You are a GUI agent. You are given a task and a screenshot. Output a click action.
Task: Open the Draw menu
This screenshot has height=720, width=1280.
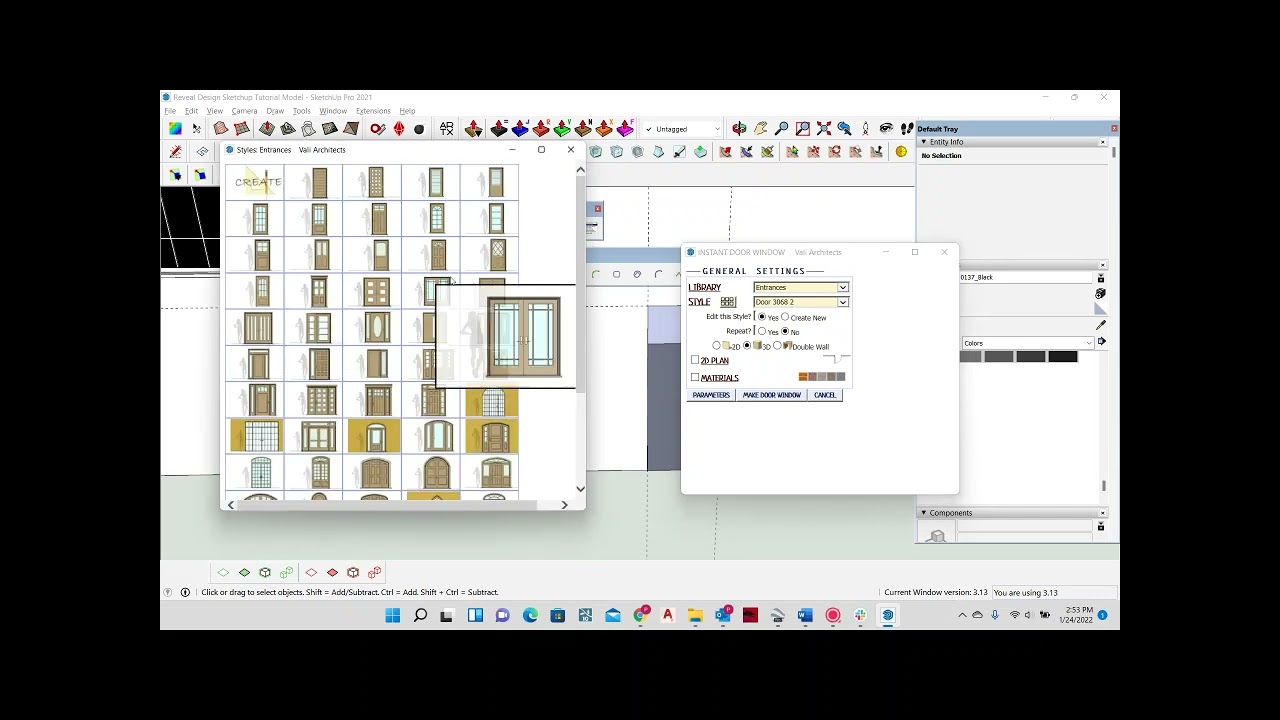[x=275, y=111]
